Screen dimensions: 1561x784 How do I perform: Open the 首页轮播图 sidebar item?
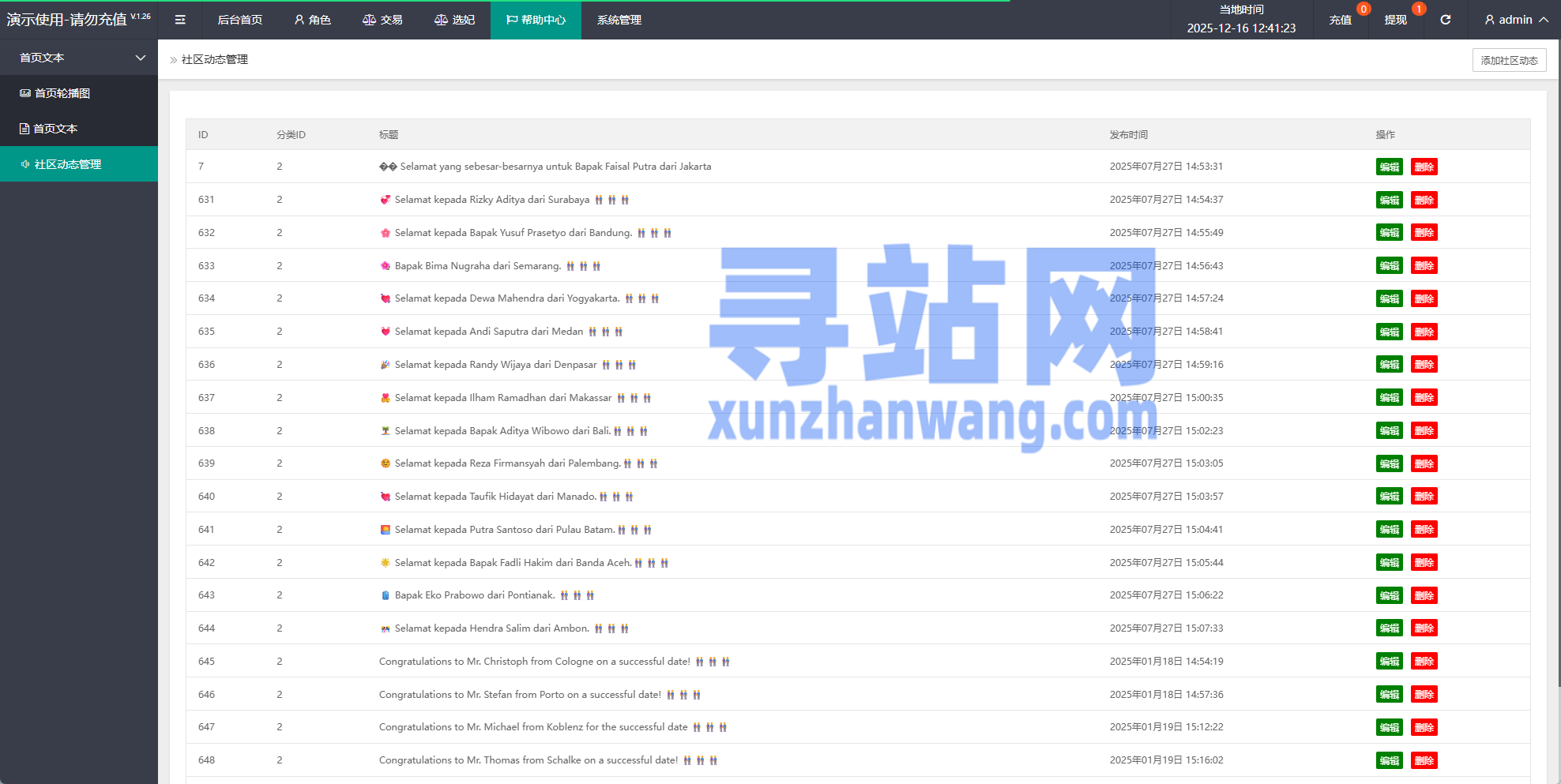pyautogui.click(x=62, y=93)
